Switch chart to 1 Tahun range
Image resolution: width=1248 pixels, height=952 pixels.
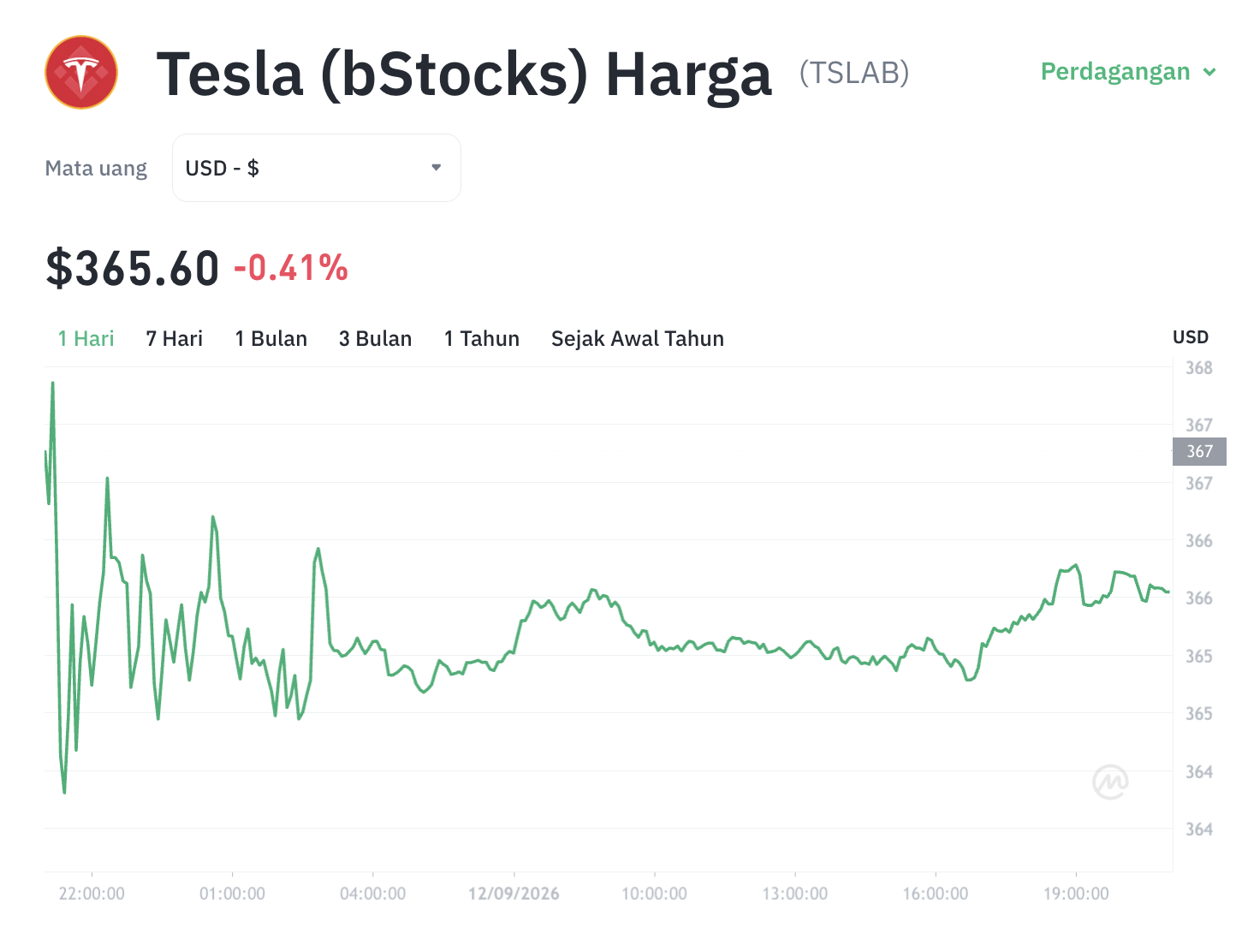click(482, 339)
